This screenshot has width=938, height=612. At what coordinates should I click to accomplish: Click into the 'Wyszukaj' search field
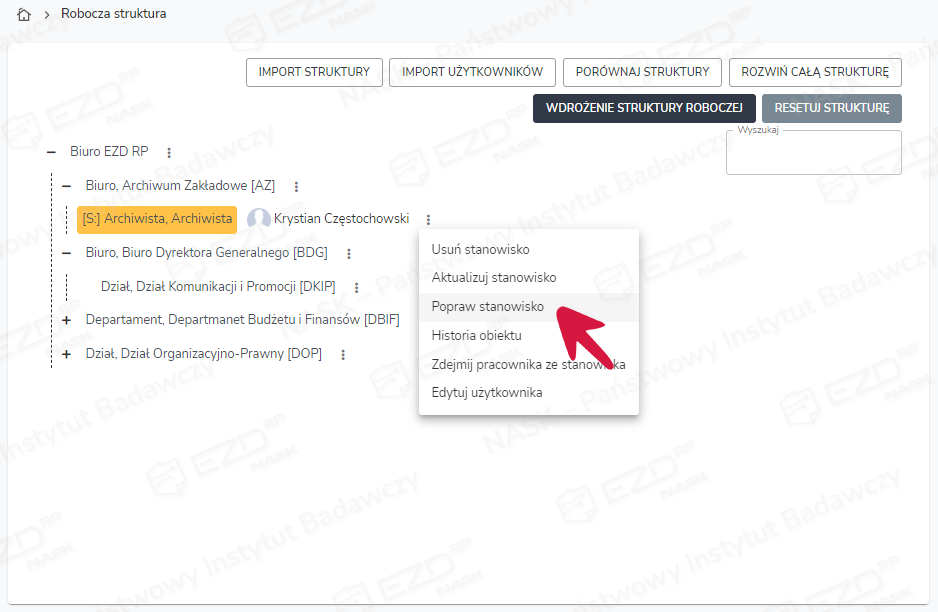(813, 155)
